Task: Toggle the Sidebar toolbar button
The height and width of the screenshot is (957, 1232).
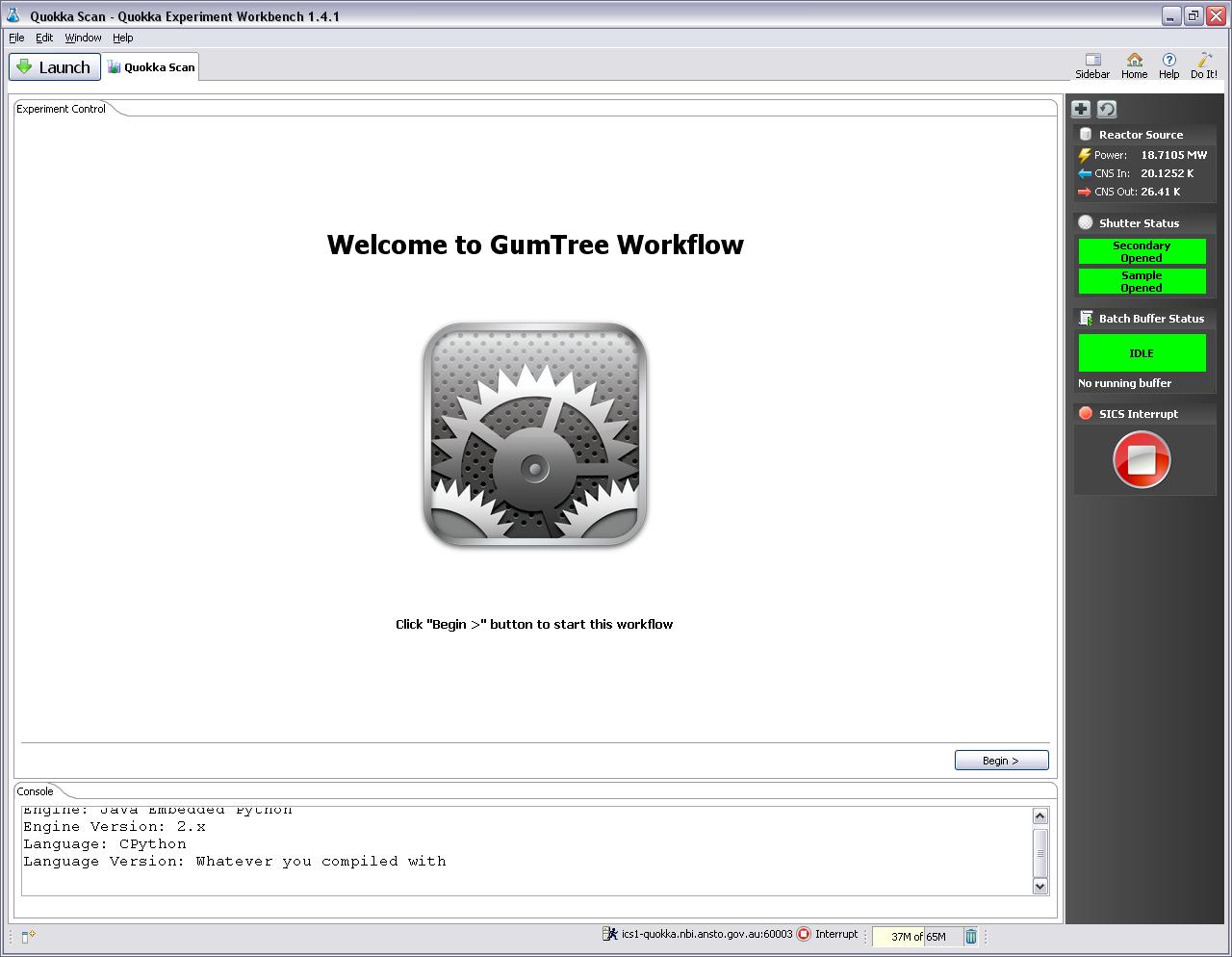Action: pos(1092,65)
